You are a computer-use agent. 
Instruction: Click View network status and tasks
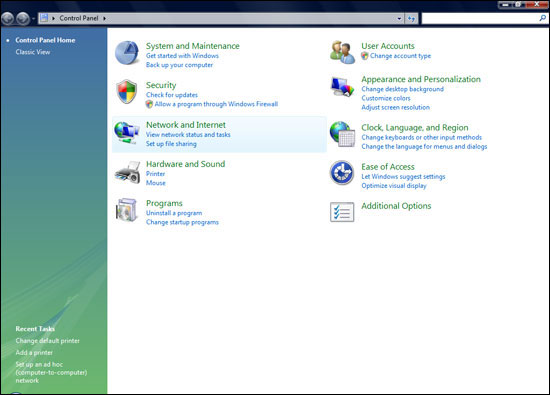[x=188, y=135]
